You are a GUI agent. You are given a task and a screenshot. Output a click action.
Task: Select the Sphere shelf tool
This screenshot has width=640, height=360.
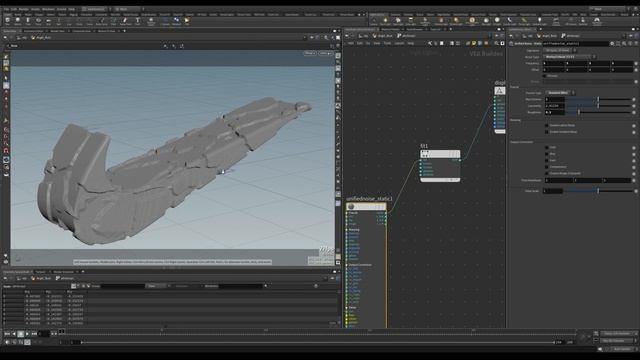tap(18, 21)
